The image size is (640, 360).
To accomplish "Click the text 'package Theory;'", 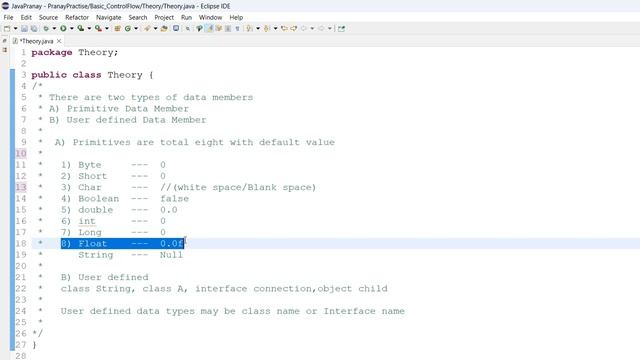I will pos(75,53).
